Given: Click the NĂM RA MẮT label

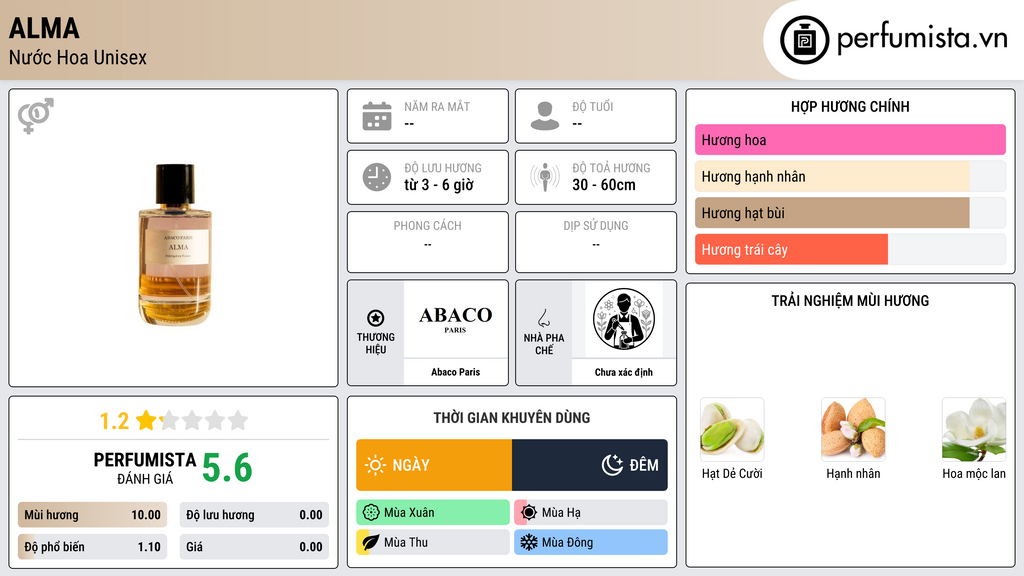Looking at the screenshot, I should 437,106.
